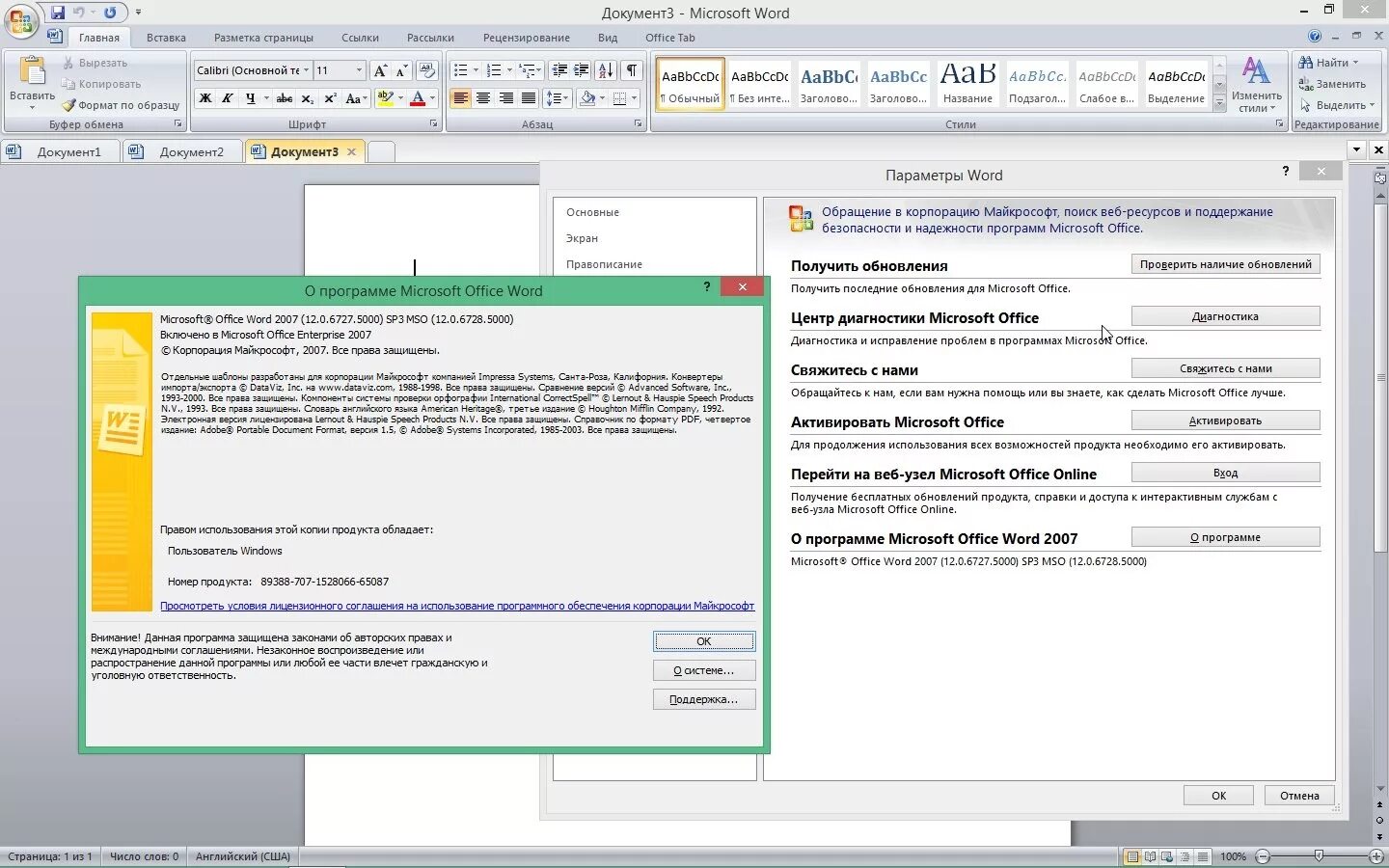Toggle Bold (Ж) formatting
The image size is (1389, 868).
click(205, 98)
